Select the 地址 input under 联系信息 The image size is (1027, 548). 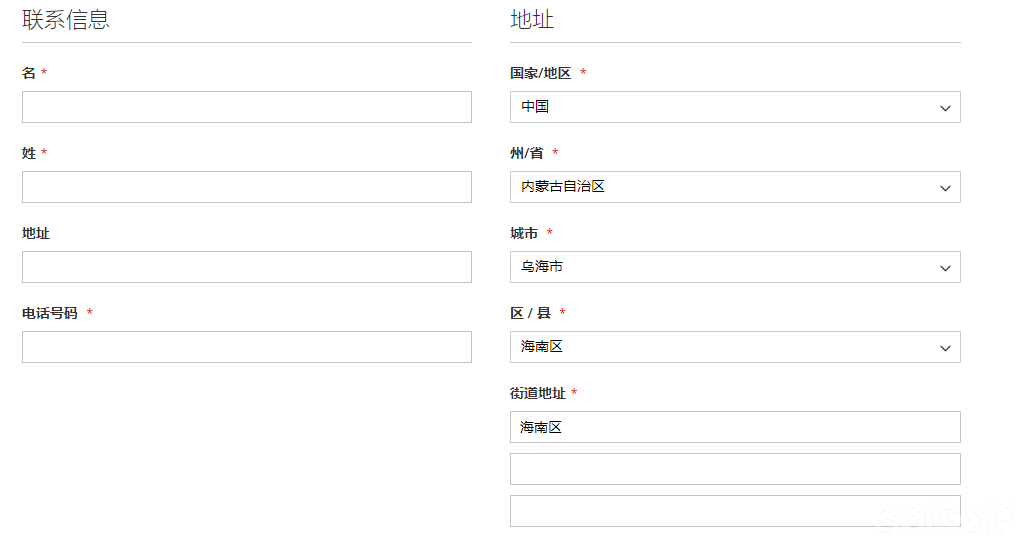[246, 267]
